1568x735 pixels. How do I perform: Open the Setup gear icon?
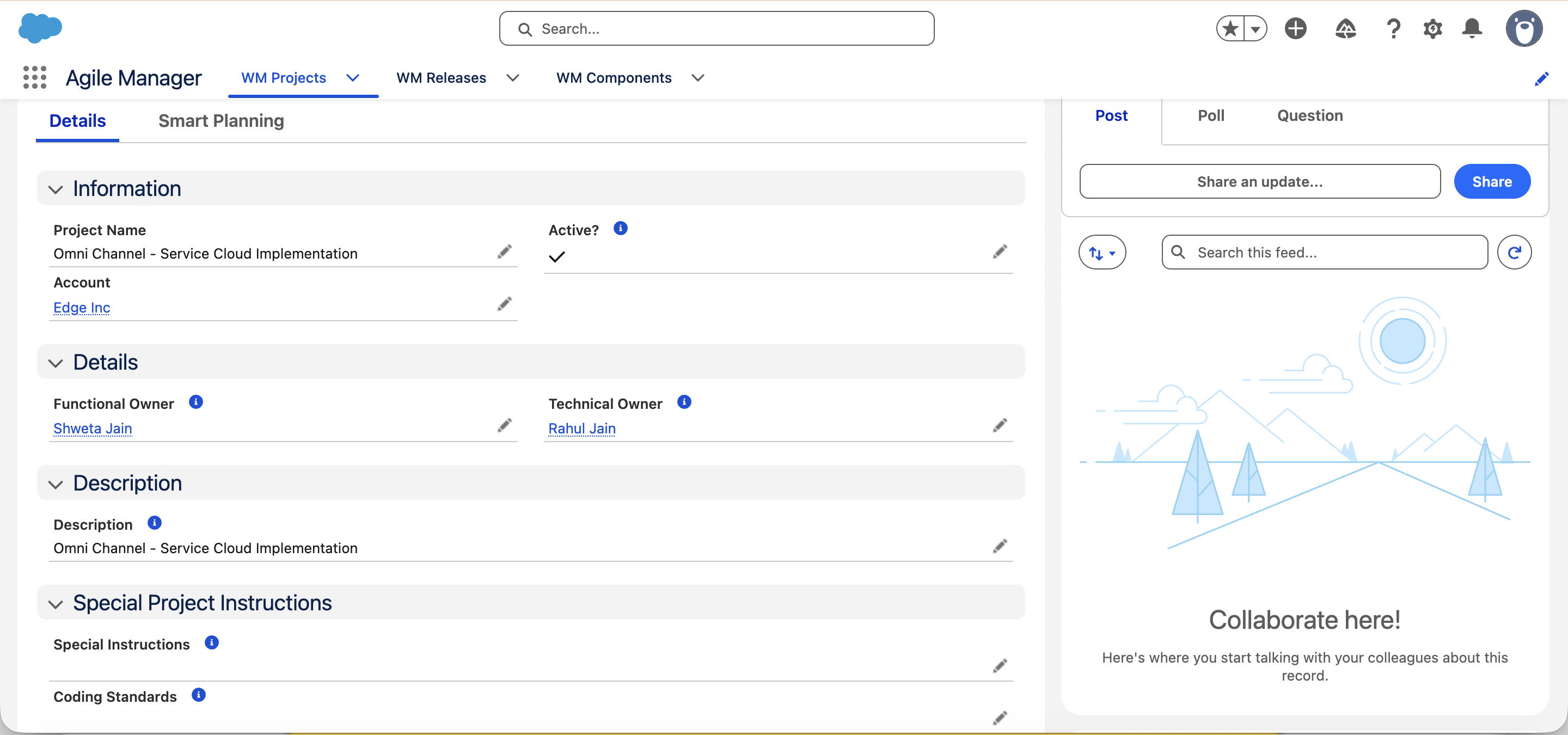[1433, 29]
